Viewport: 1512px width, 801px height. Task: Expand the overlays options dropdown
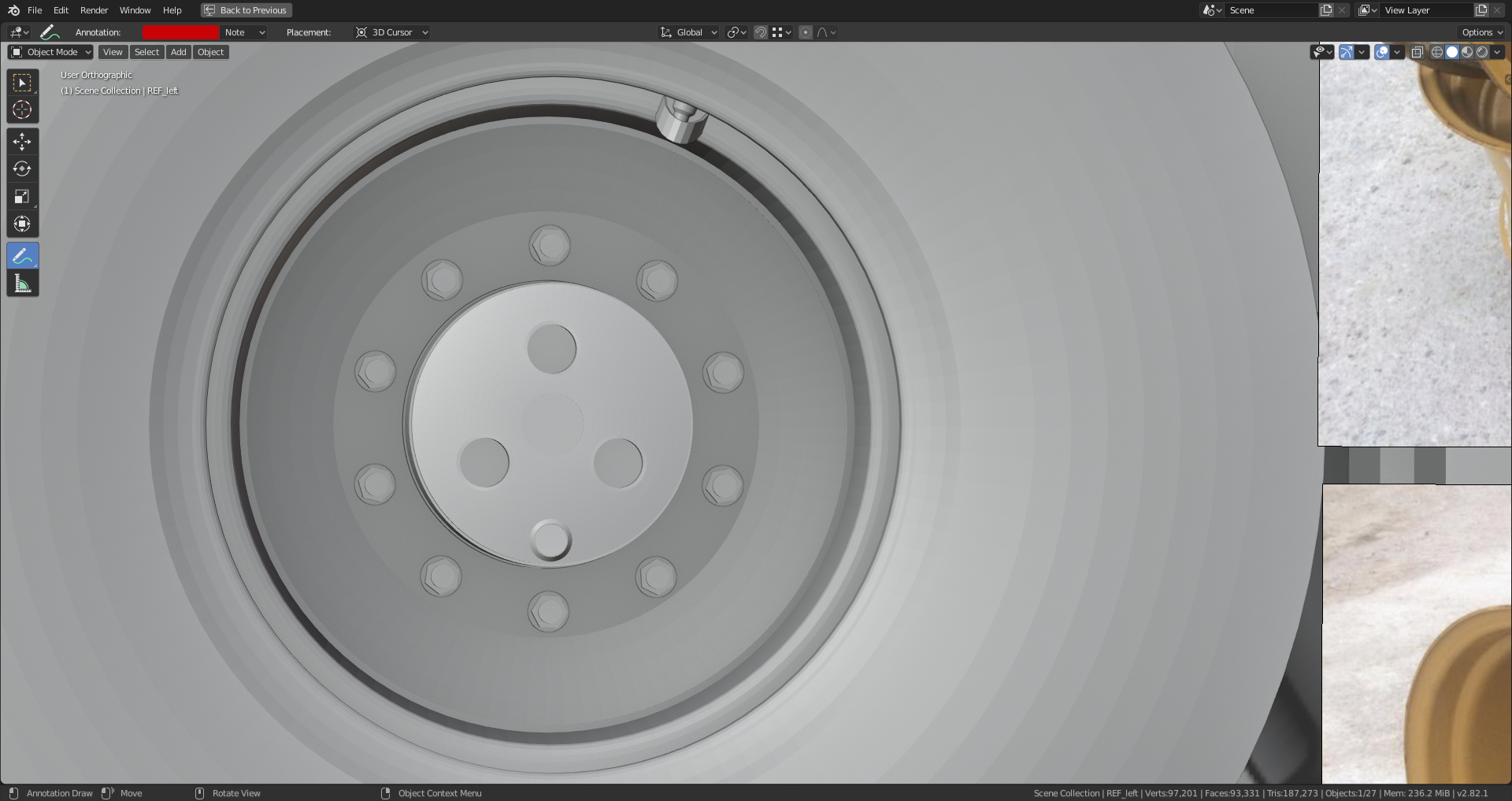[1397, 52]
